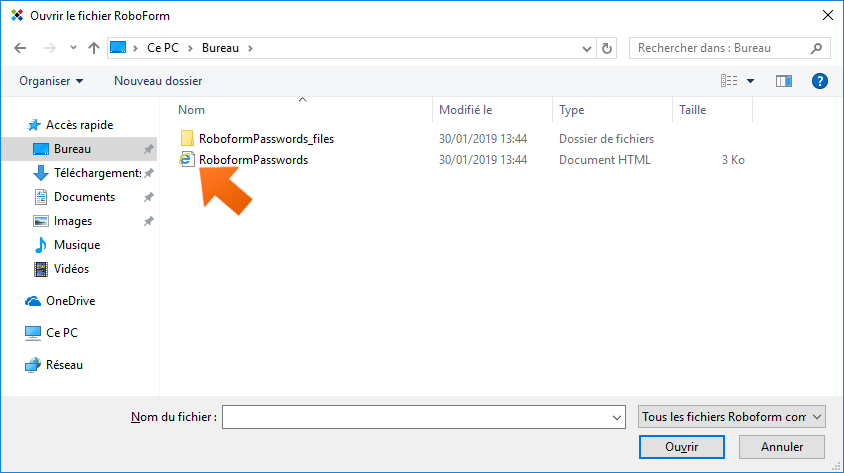Select the RoboformPasswords HTML file
844x473 pixels.
pyautogui.click(x=253, y=160)
